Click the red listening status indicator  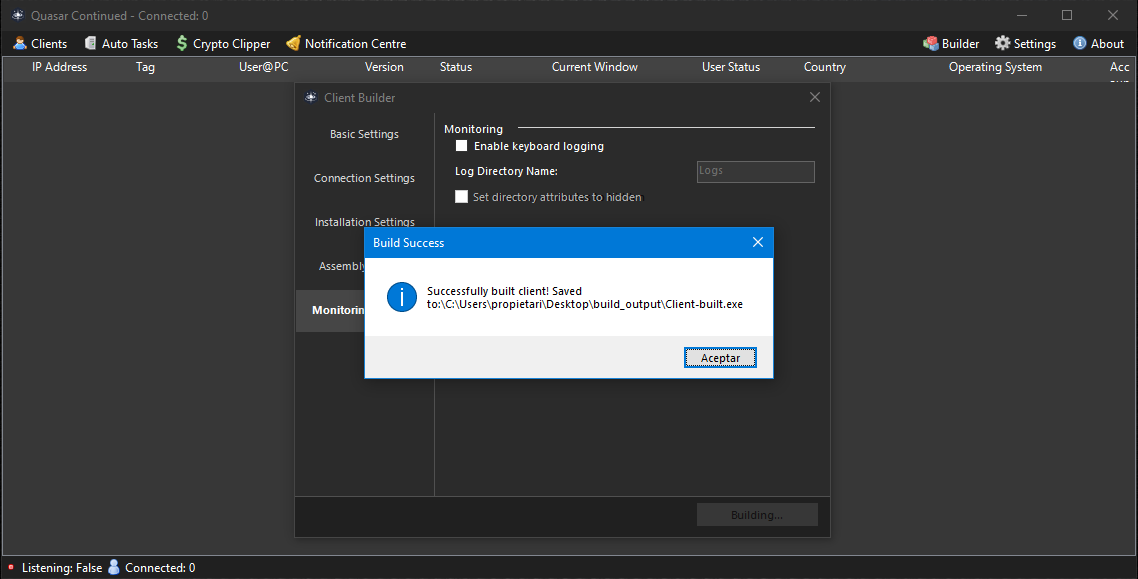pyautogui.click(x=11, y=567)
